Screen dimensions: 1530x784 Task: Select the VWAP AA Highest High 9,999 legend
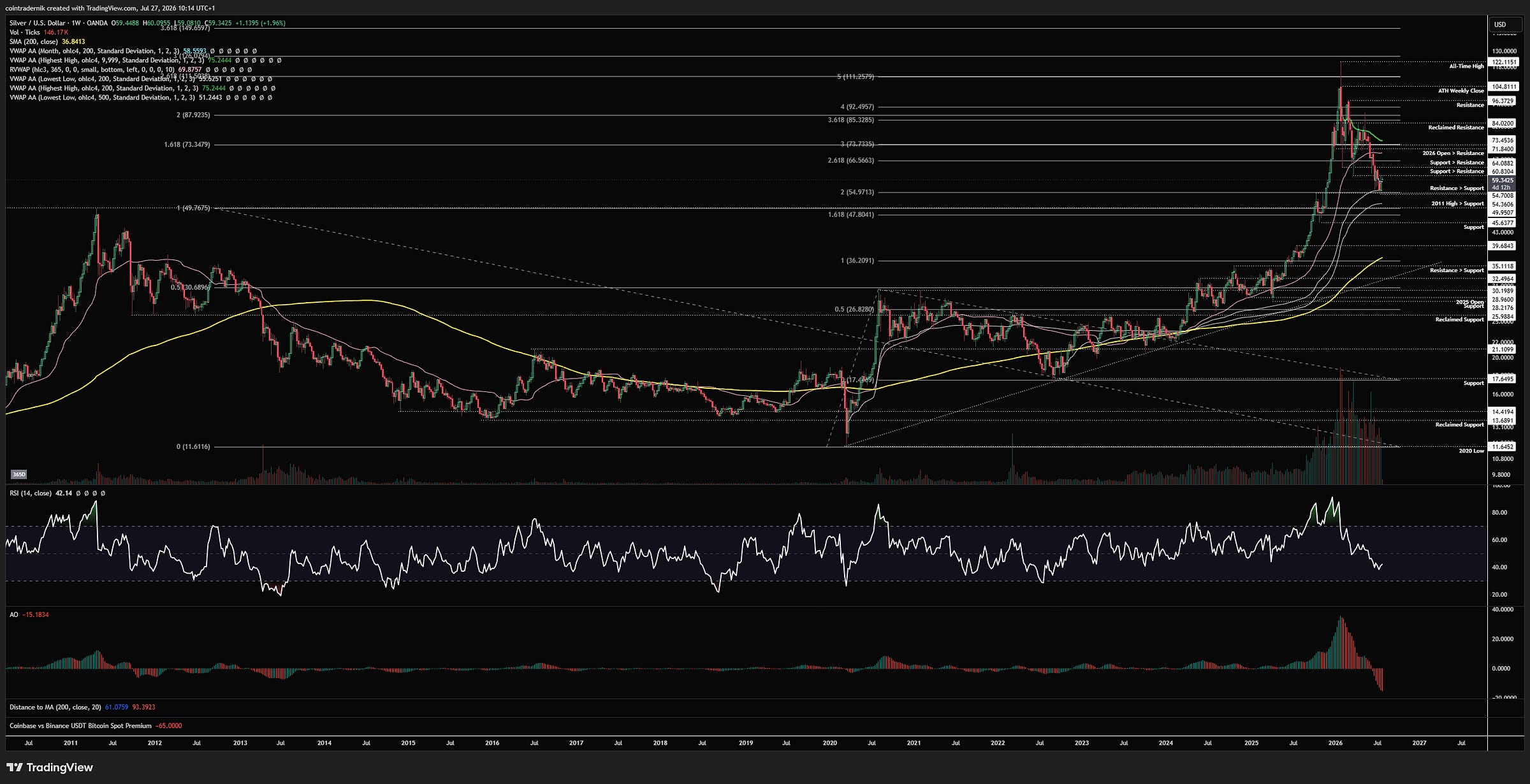pos(145,61)
